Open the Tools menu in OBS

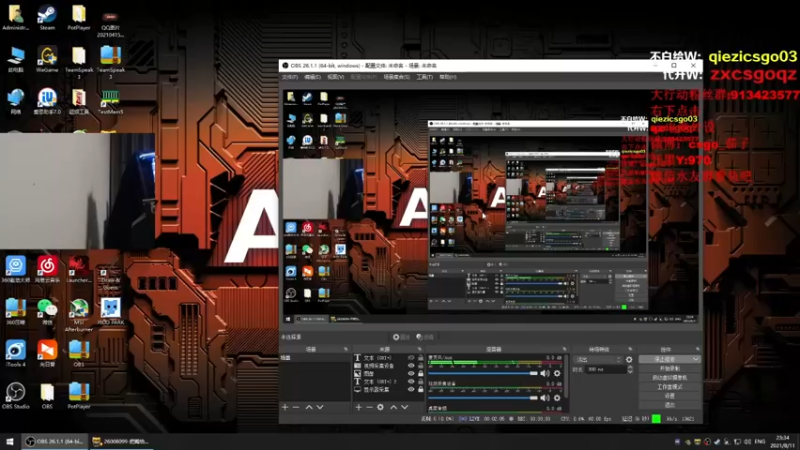tap(424, 77)
